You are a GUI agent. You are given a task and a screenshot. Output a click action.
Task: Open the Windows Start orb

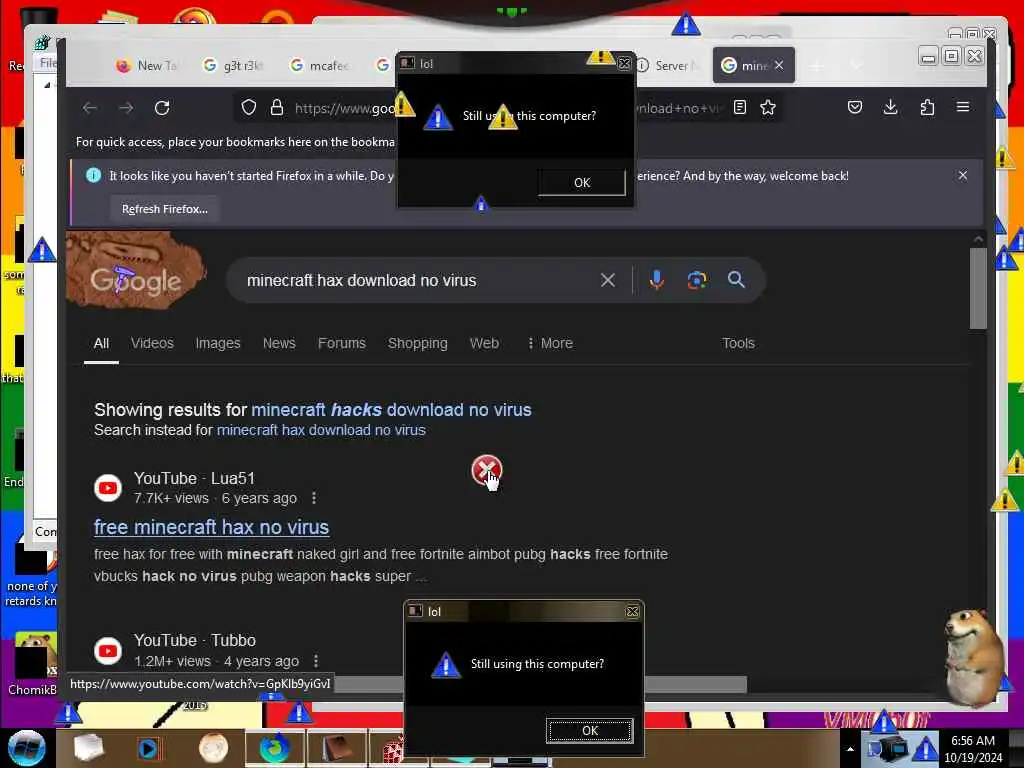tap(27, 748)
